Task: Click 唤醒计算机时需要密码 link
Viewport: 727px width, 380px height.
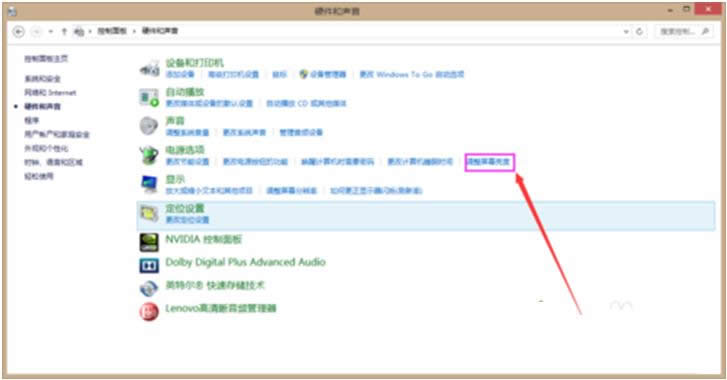Action: click(338, 162)
